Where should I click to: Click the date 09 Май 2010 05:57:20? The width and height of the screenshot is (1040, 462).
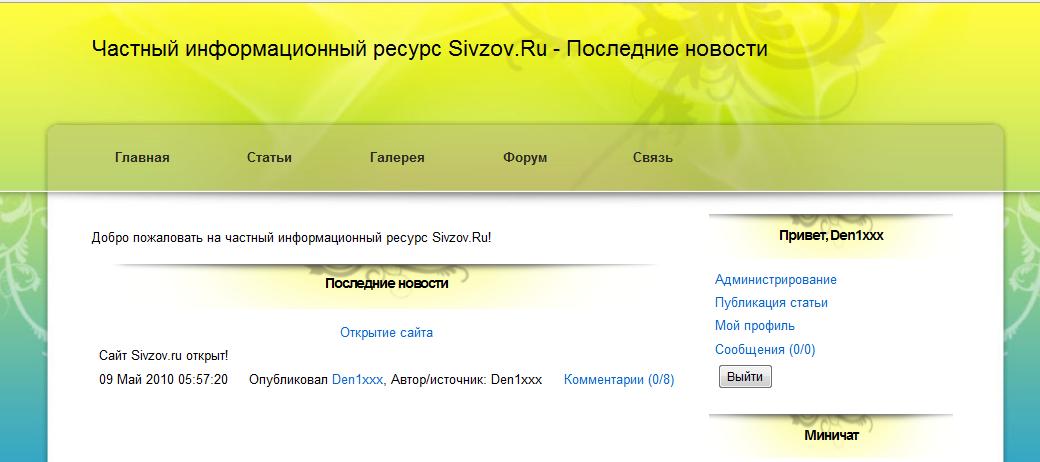pyautogui.click(x=163, y=380)
